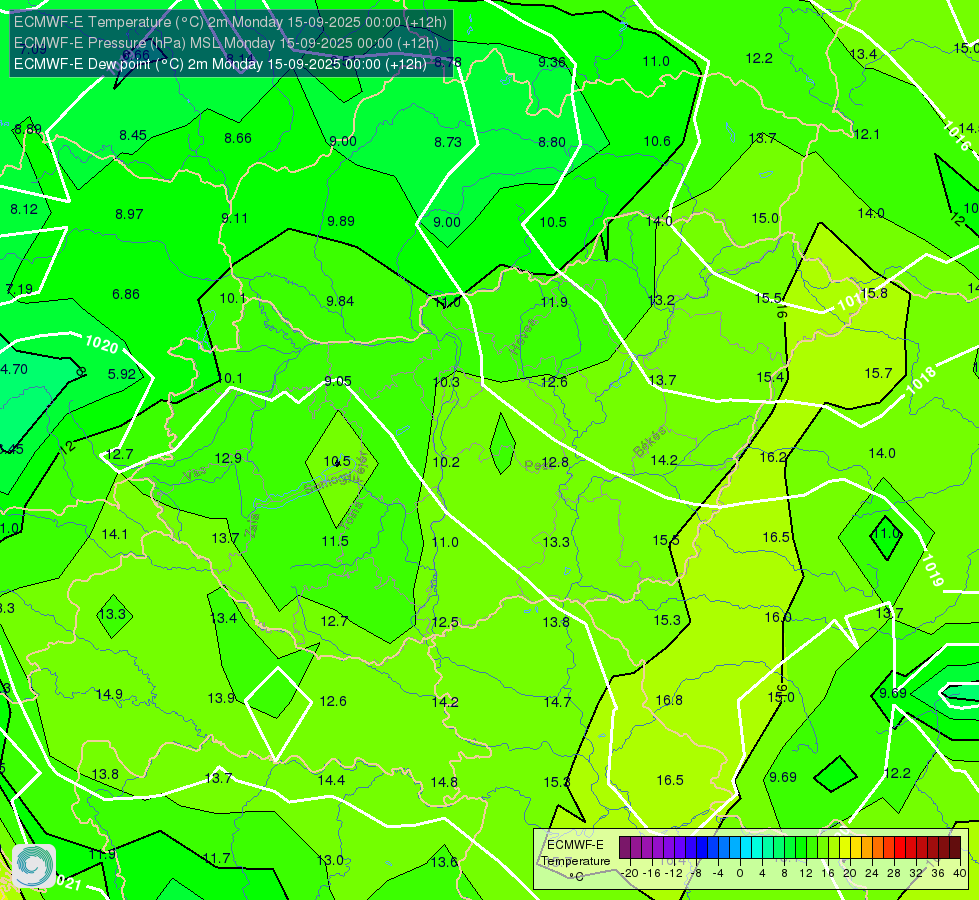Viewport: 979px width, 900px height.
Task: Click the Békés county name
Action: tap(649, 442)
